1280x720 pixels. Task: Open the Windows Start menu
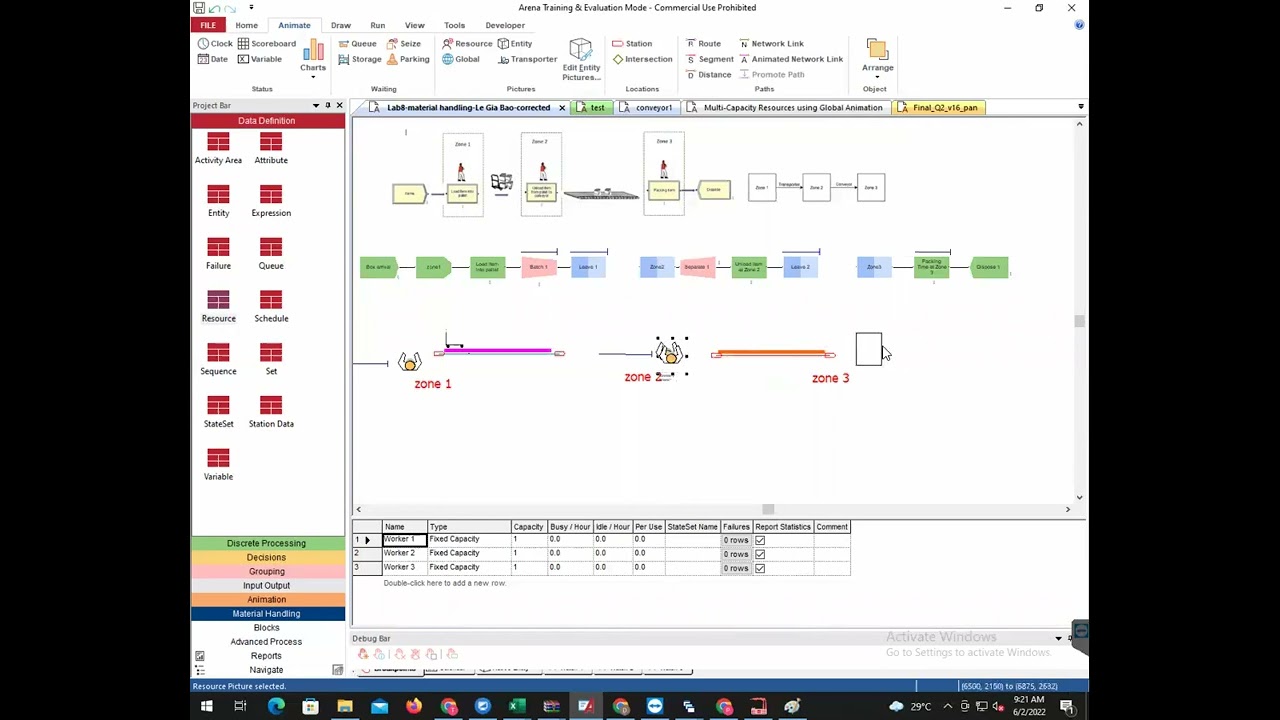tap(206, 707)
